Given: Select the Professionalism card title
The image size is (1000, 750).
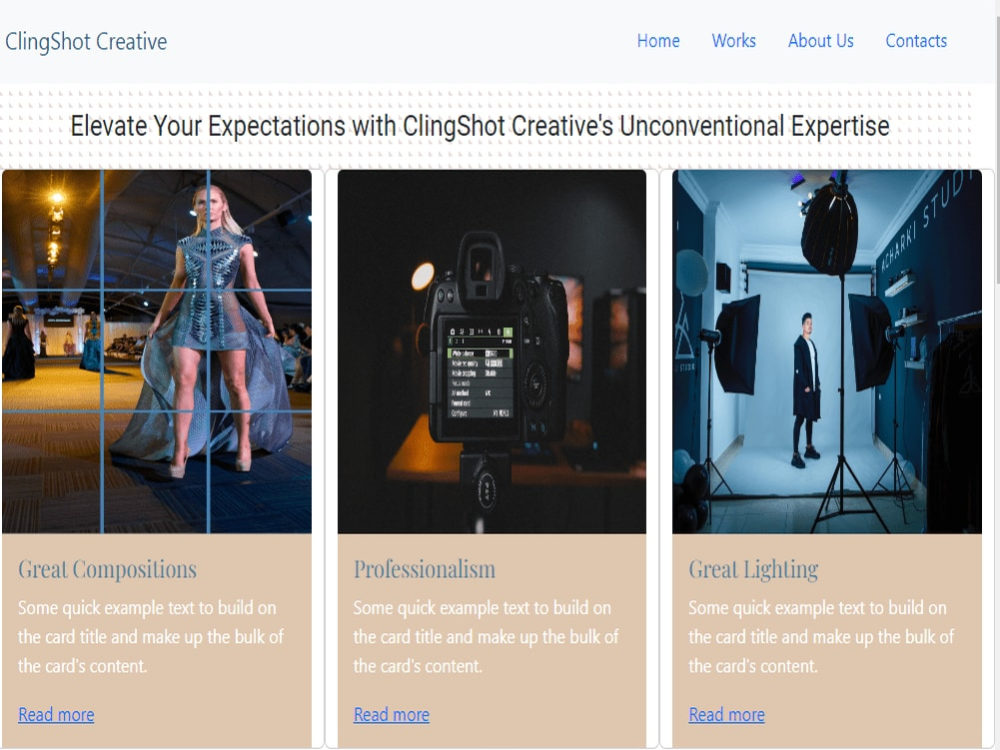Looking at the screenshot, I should (x=424, y=569).
